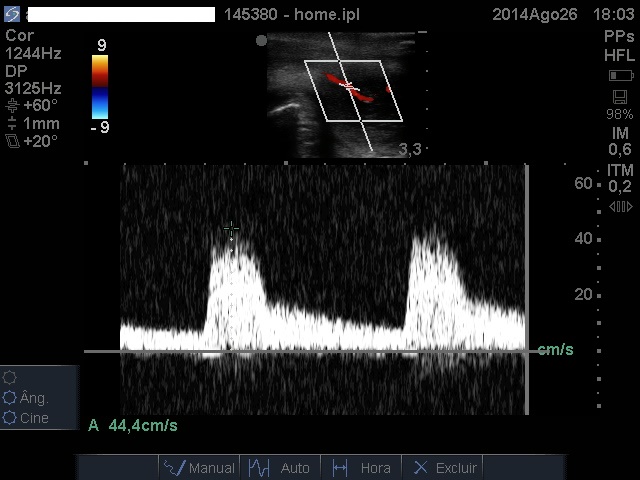Image resolution: width=640 pixels, height=480 pixels.
Task: Choose Manual trace mode
Action: tap(199, 467)
